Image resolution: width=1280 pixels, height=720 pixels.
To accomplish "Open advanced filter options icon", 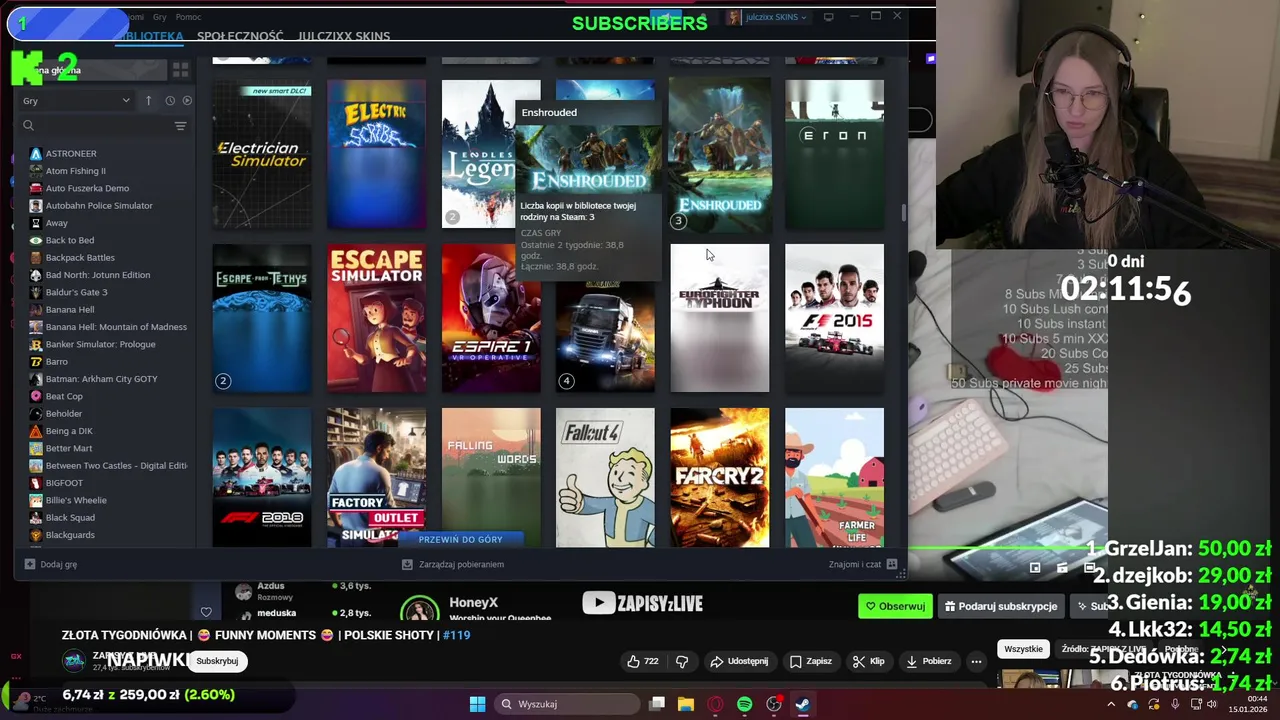I will click(180, 126).
